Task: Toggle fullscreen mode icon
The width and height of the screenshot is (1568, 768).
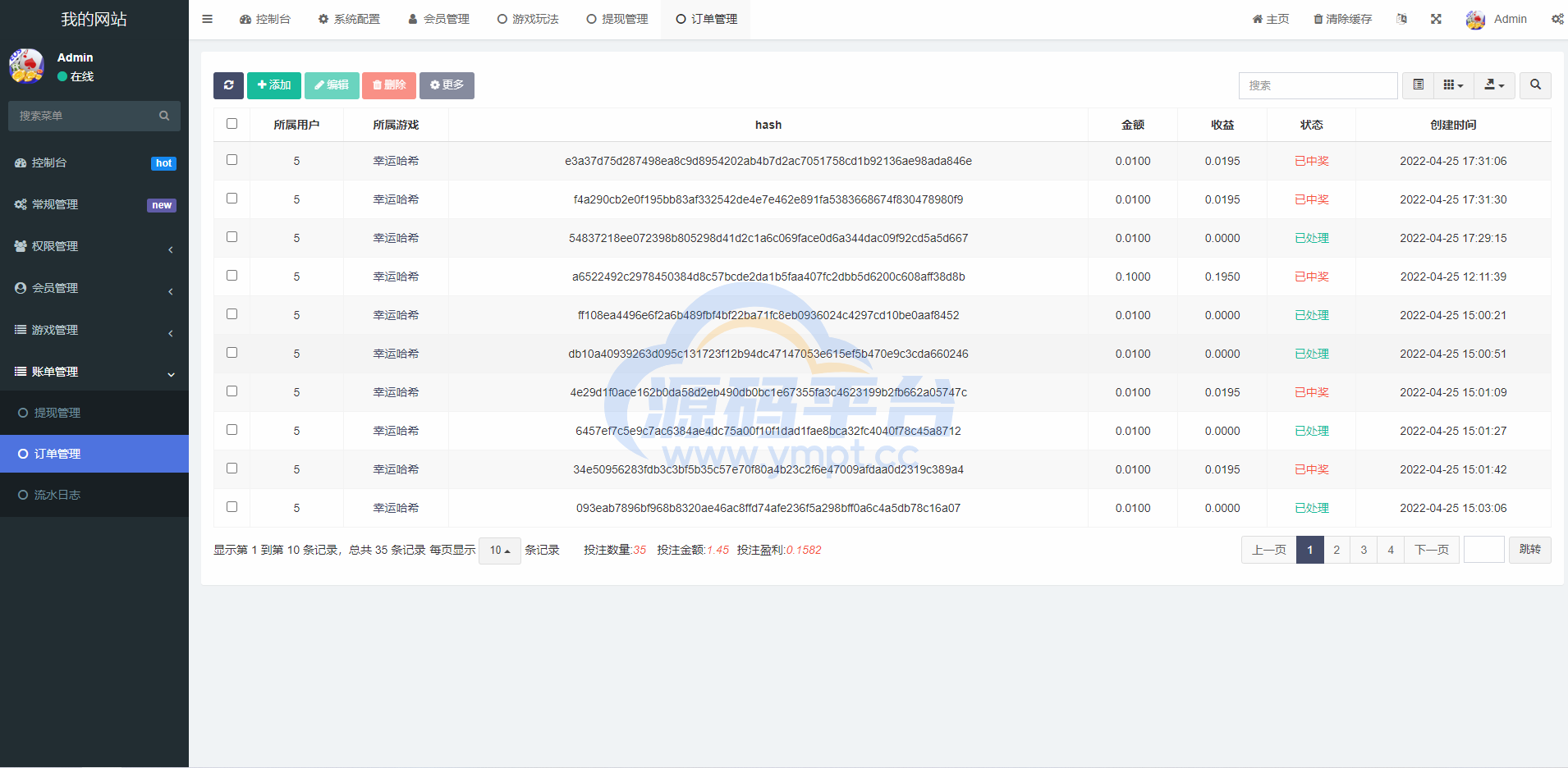Action: click(x=1436, y=19)
